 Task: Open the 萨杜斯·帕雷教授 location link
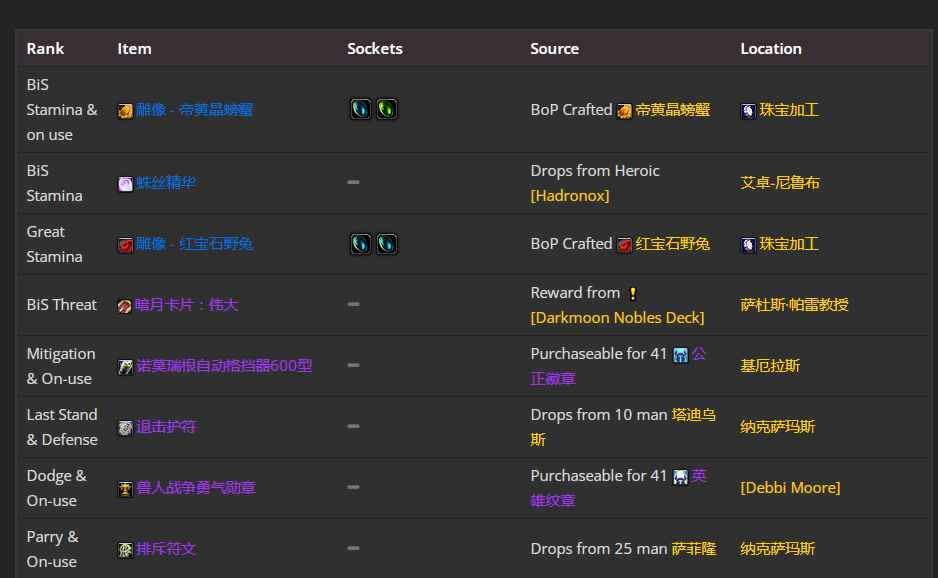pos(794,305)
